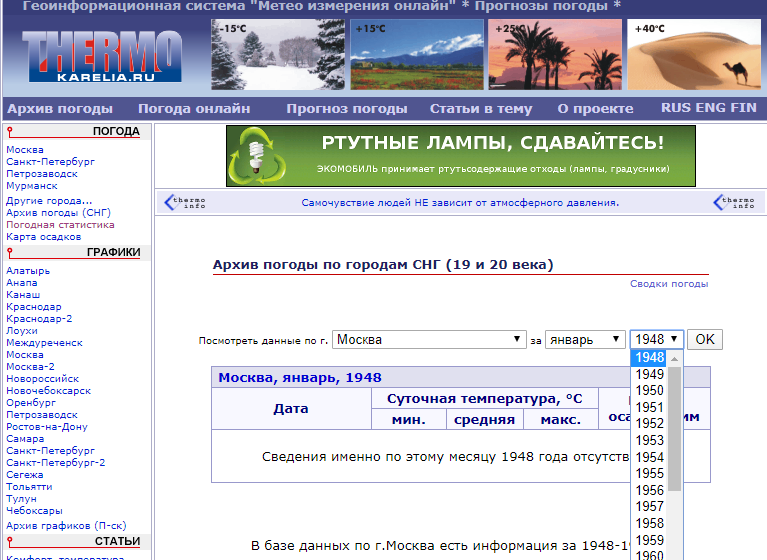Click the right thermo info arrow icon
This screenshot has height=560, width=767.
(734, 202)
